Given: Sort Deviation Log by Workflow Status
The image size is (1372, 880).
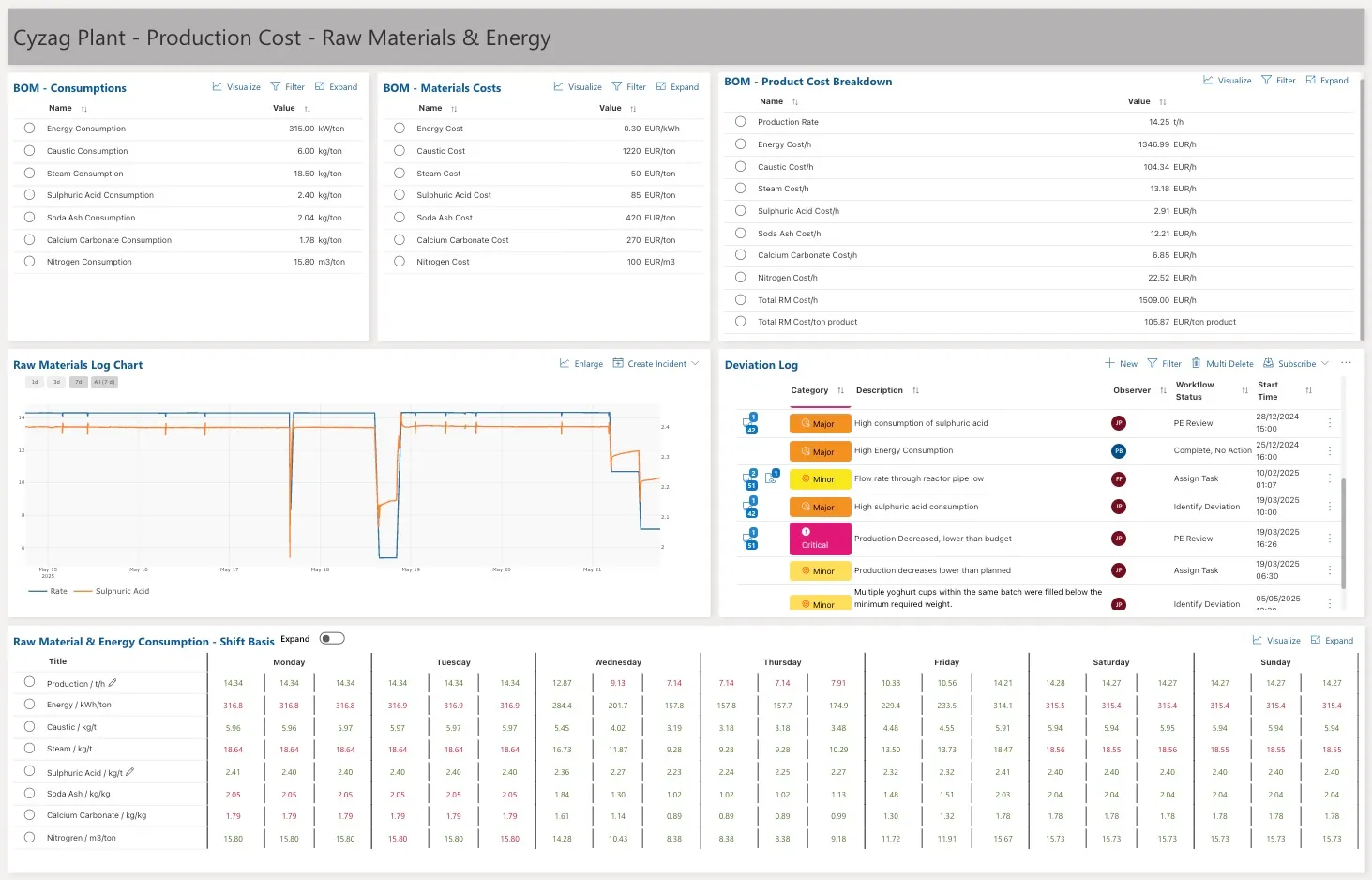Looking at the screenshot, I should [x=1245, y=390].
